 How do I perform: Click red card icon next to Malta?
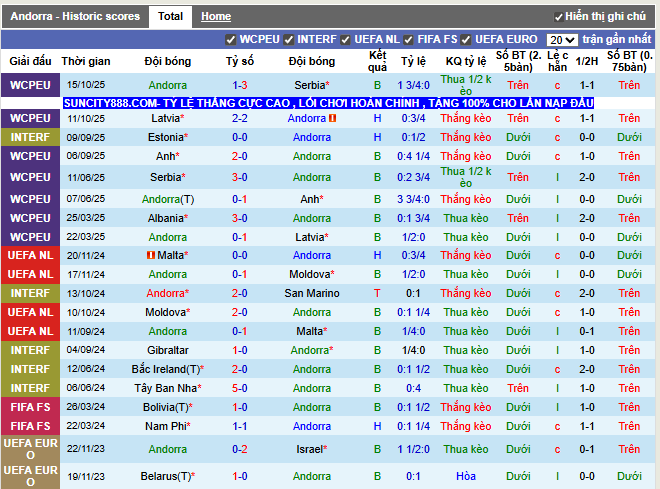[x=151, y=255]
